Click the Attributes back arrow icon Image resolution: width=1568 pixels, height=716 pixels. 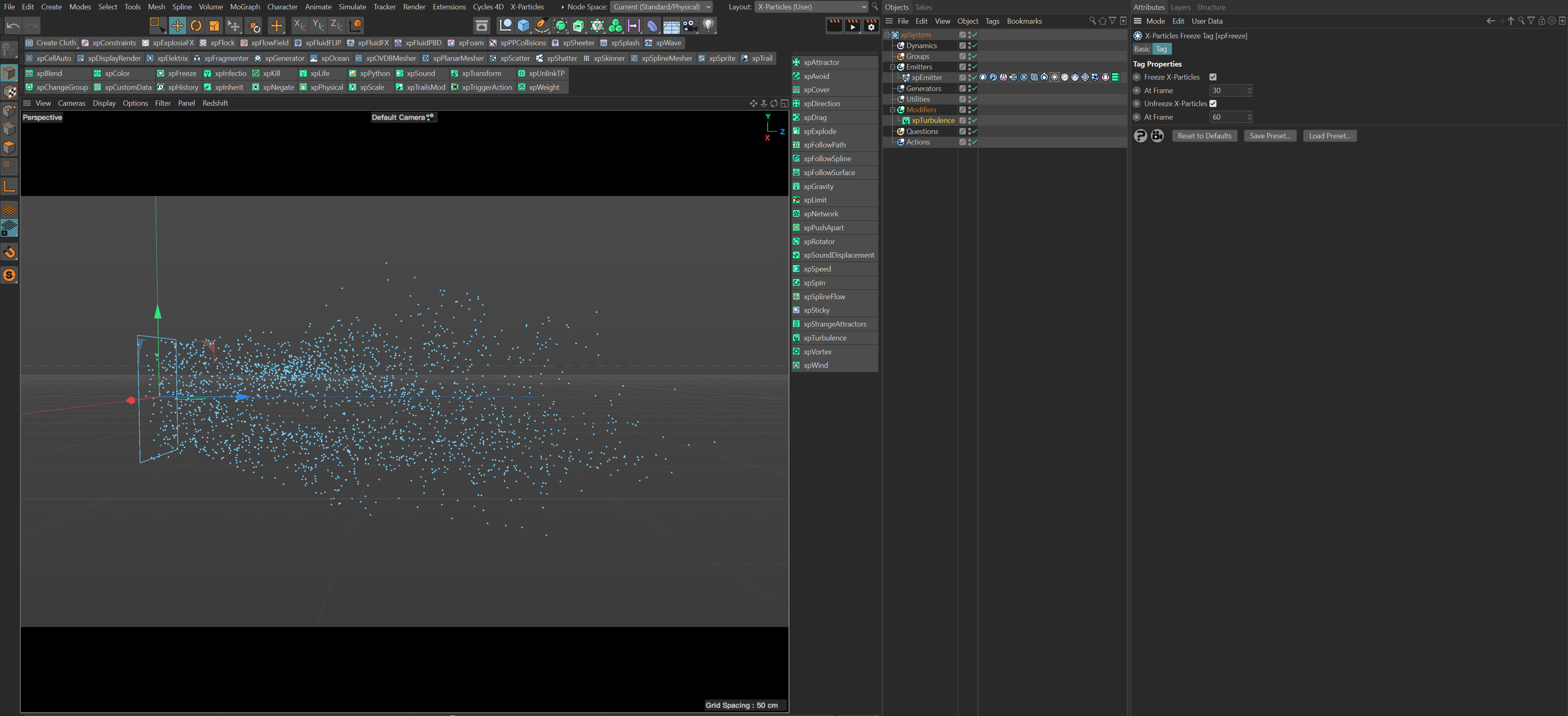(1491, 21)
